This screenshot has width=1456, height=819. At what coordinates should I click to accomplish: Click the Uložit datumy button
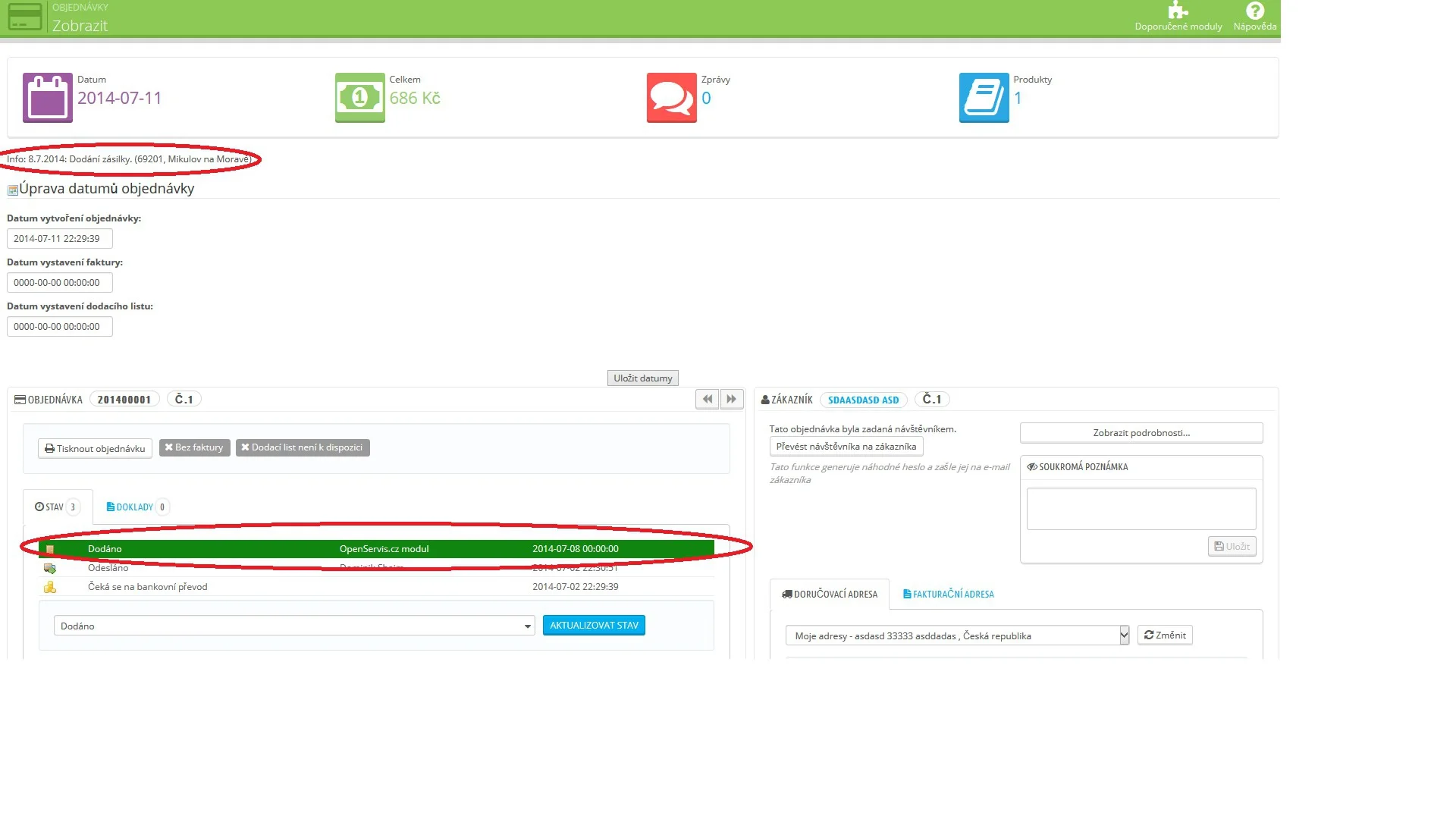click(642, 378)
